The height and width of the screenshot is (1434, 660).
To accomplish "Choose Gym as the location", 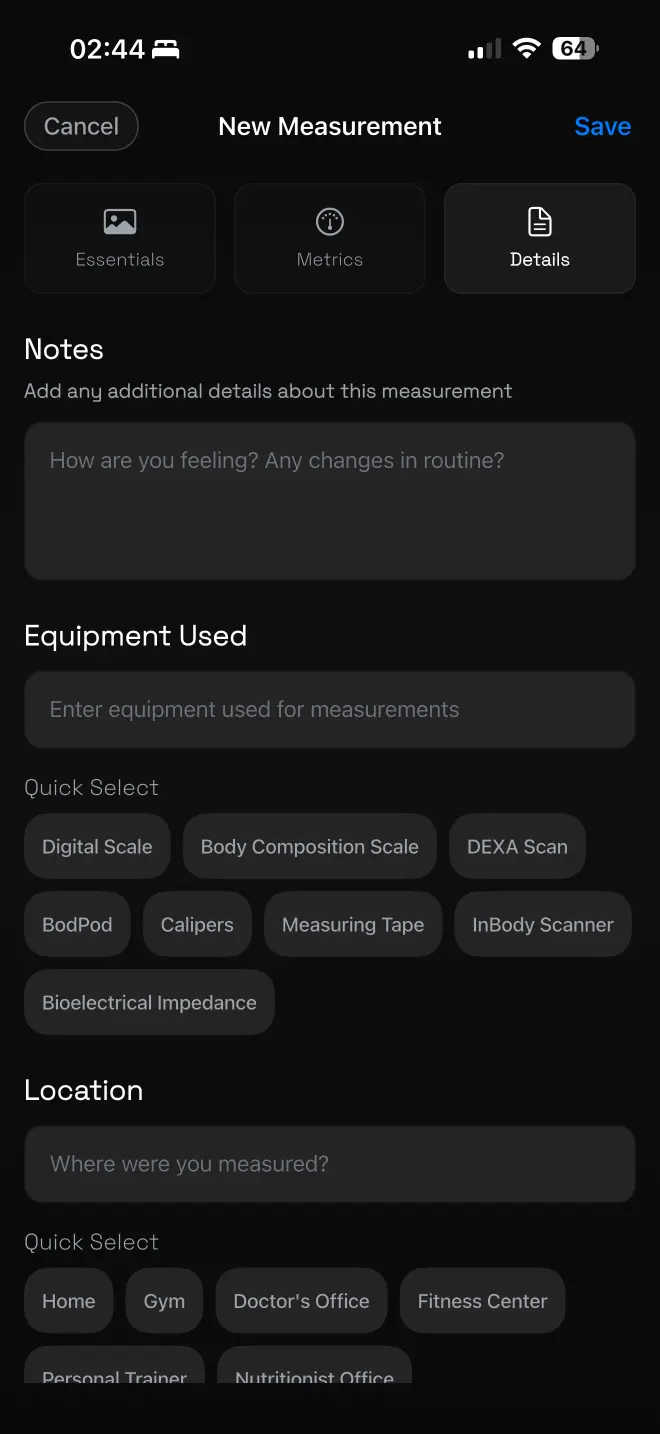I will click(x=164, y=1301).
